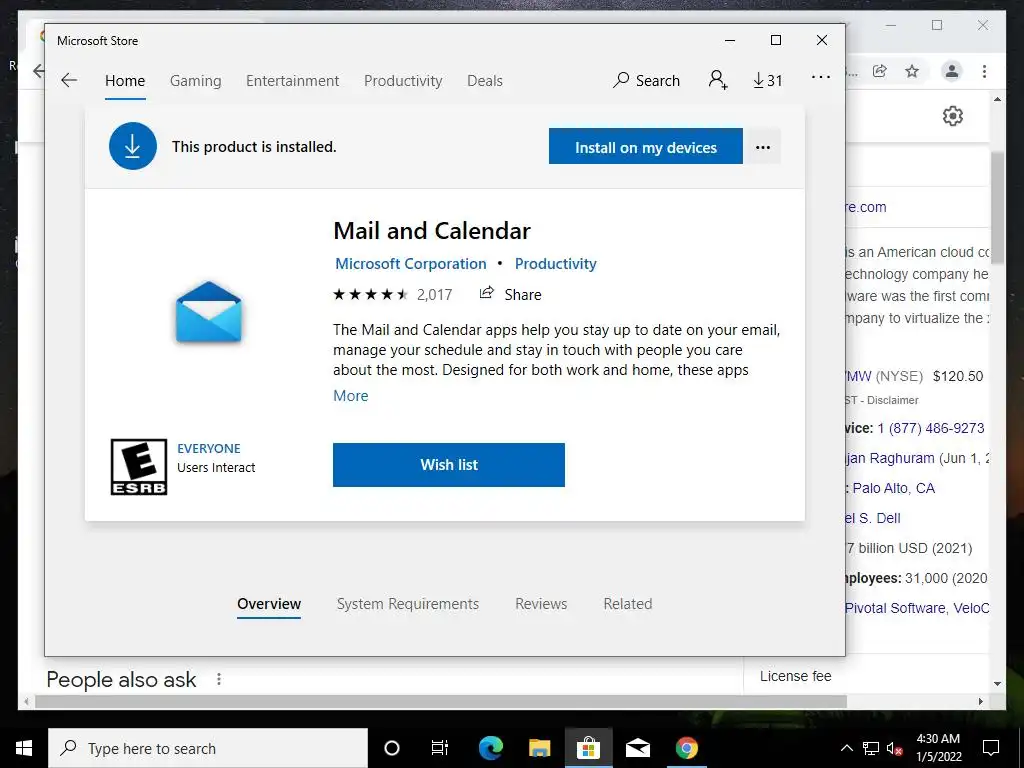
Task: Open the Productivity category link under app title
Action: click(556, 264)
